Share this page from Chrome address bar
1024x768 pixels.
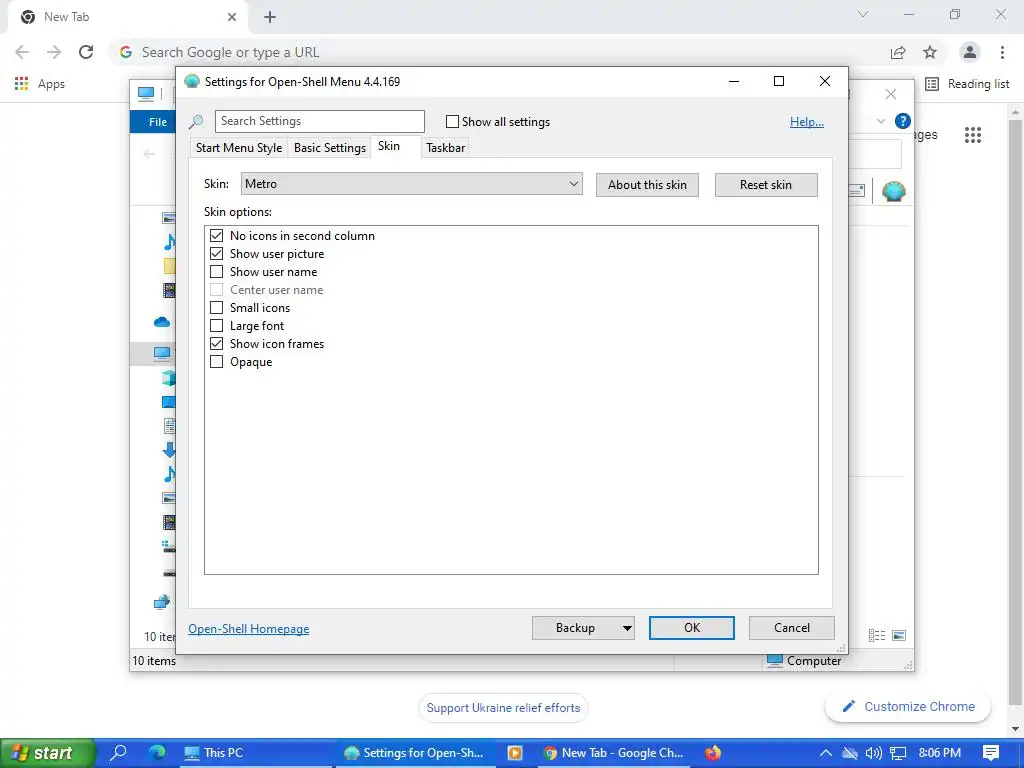[x=898, y=52]
